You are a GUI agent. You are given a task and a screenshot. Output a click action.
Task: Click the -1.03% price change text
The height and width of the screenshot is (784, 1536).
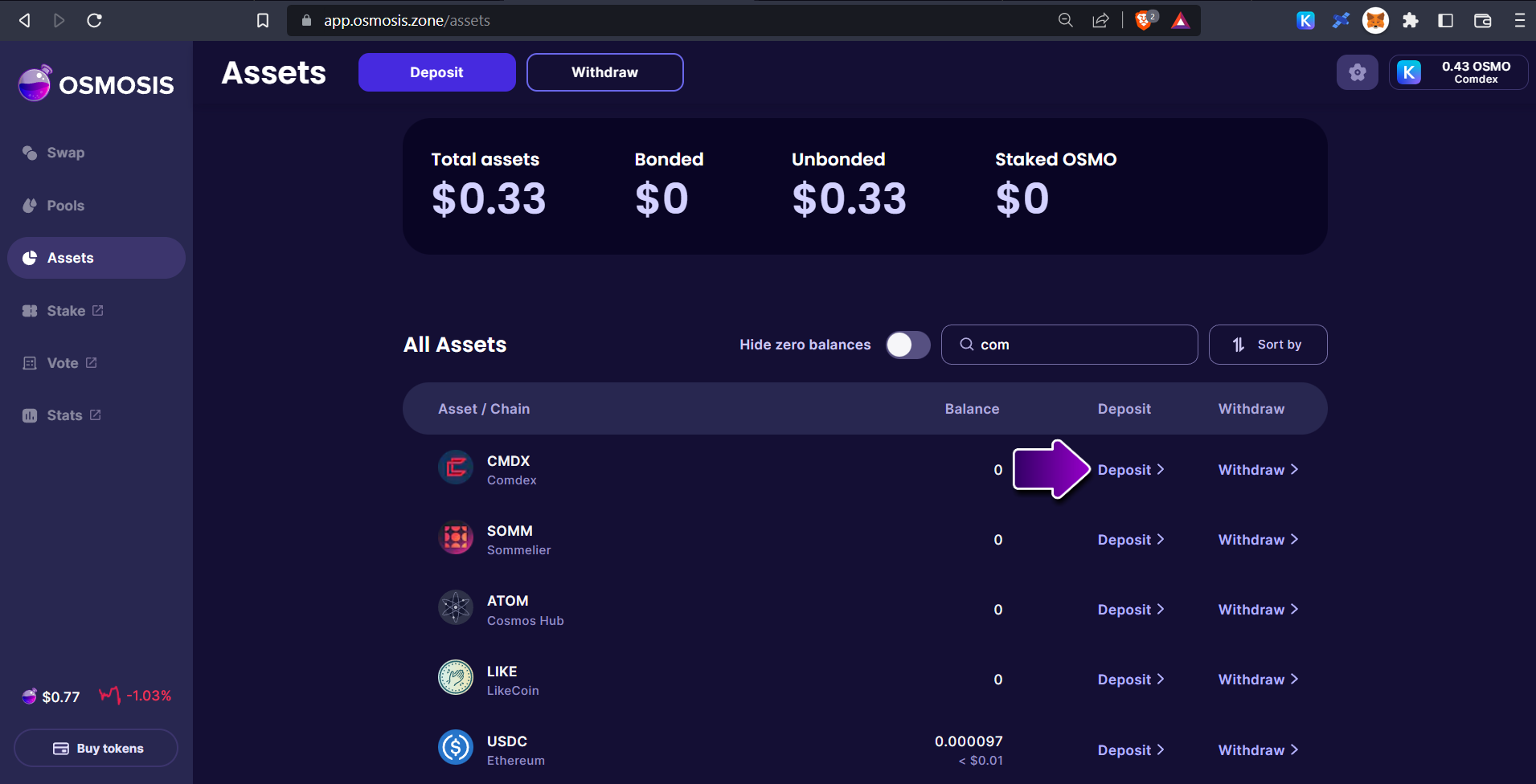pos(149,696)
